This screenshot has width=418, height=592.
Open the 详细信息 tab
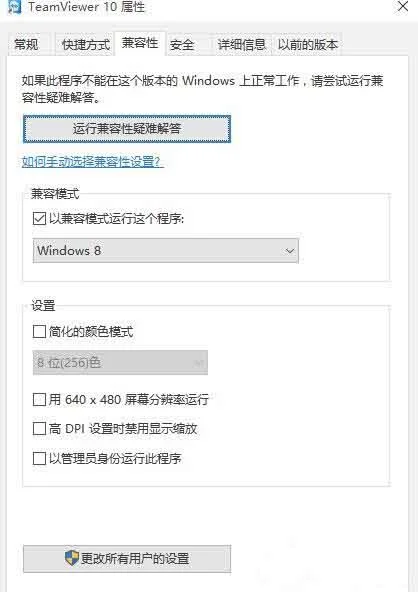(241, 45)
